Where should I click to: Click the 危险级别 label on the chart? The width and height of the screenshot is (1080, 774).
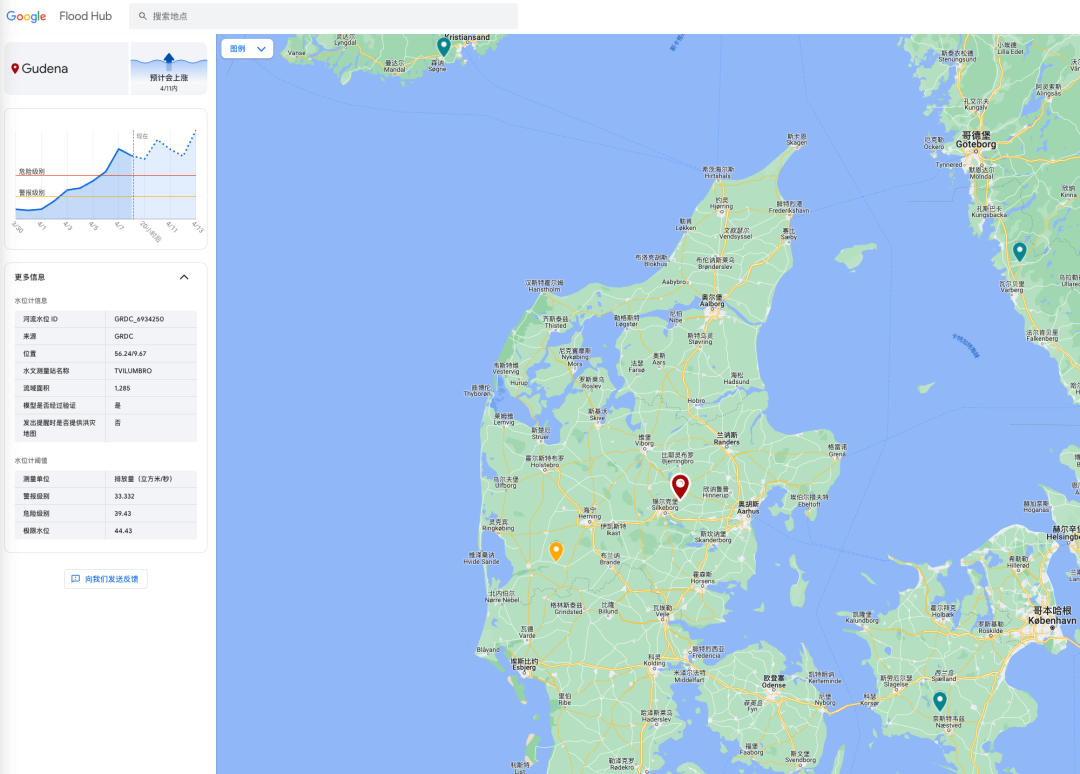click(x=31, y=171)
